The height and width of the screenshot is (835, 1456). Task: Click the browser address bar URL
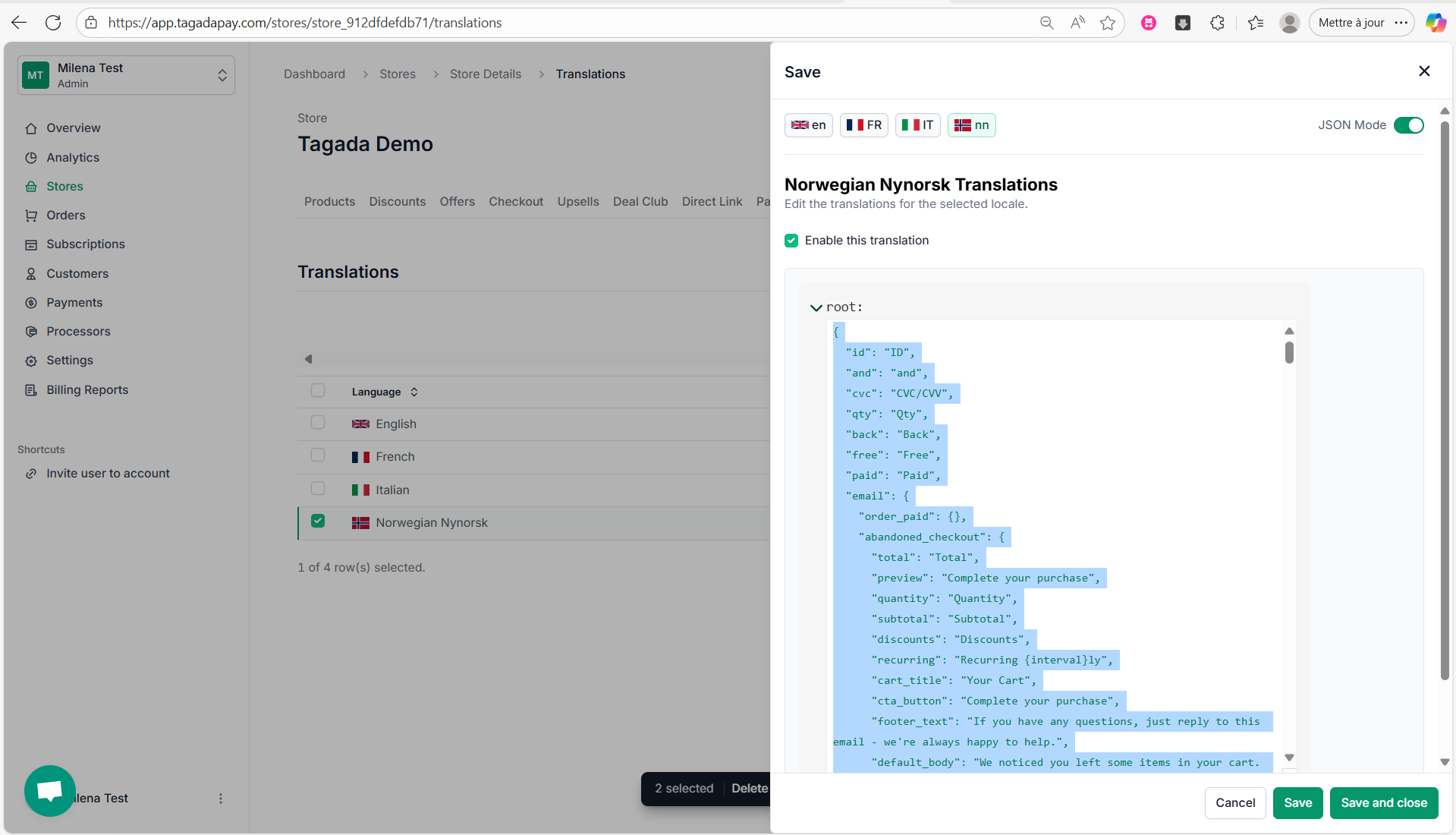click(x=305, y=23)
